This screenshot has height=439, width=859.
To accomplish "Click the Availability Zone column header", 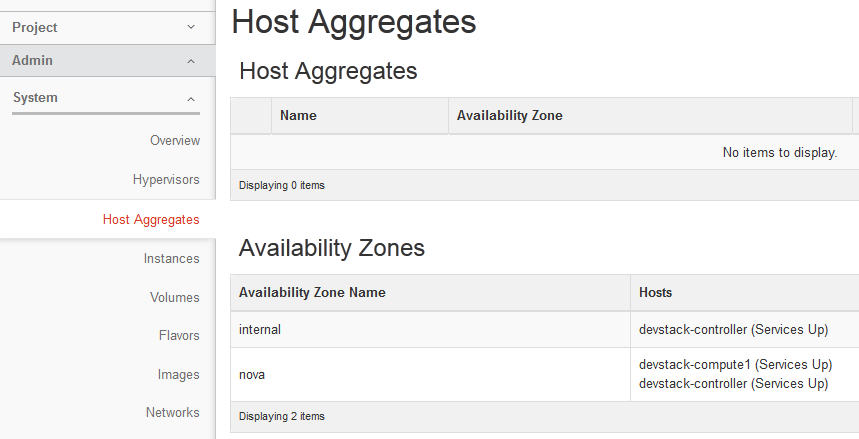I will point(510,115).
